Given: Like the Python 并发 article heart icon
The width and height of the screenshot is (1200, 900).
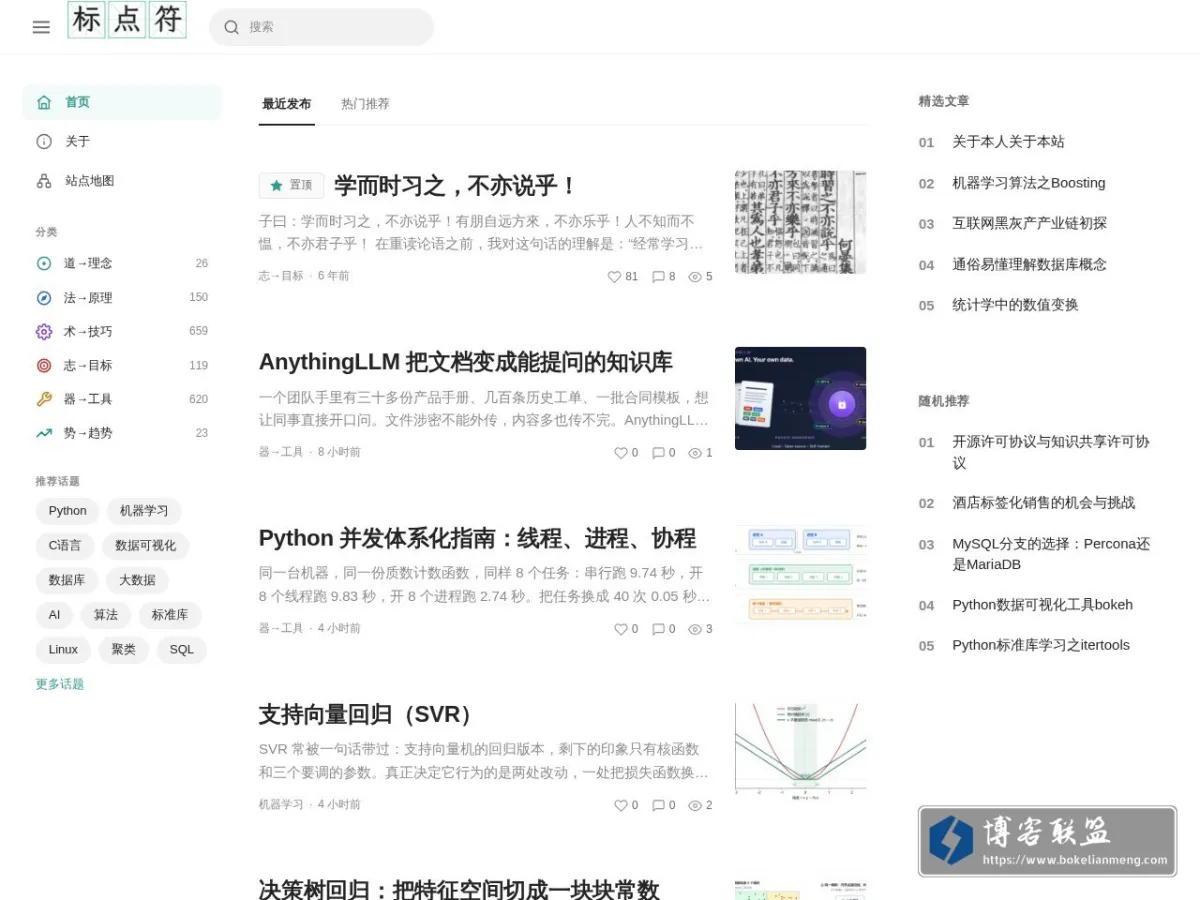Looking at the screenshot, I should click(x=621, y=629).
